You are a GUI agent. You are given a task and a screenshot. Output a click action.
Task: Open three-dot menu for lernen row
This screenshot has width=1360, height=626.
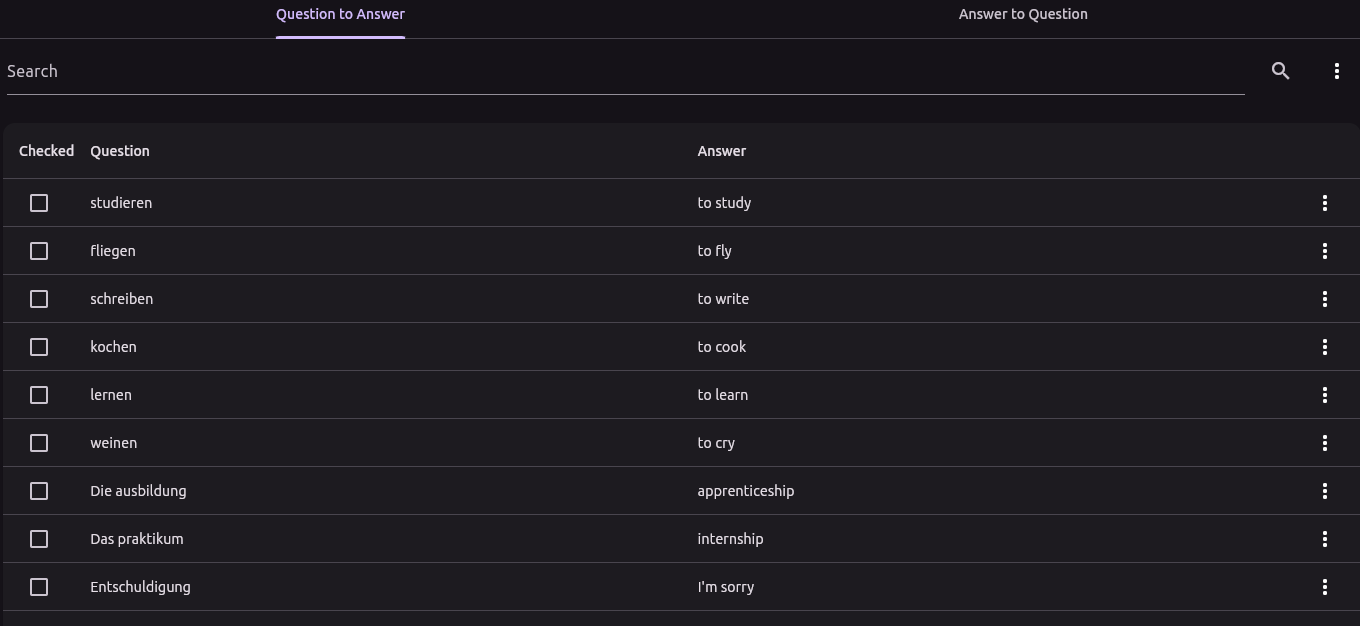(x=1324, y=395)
